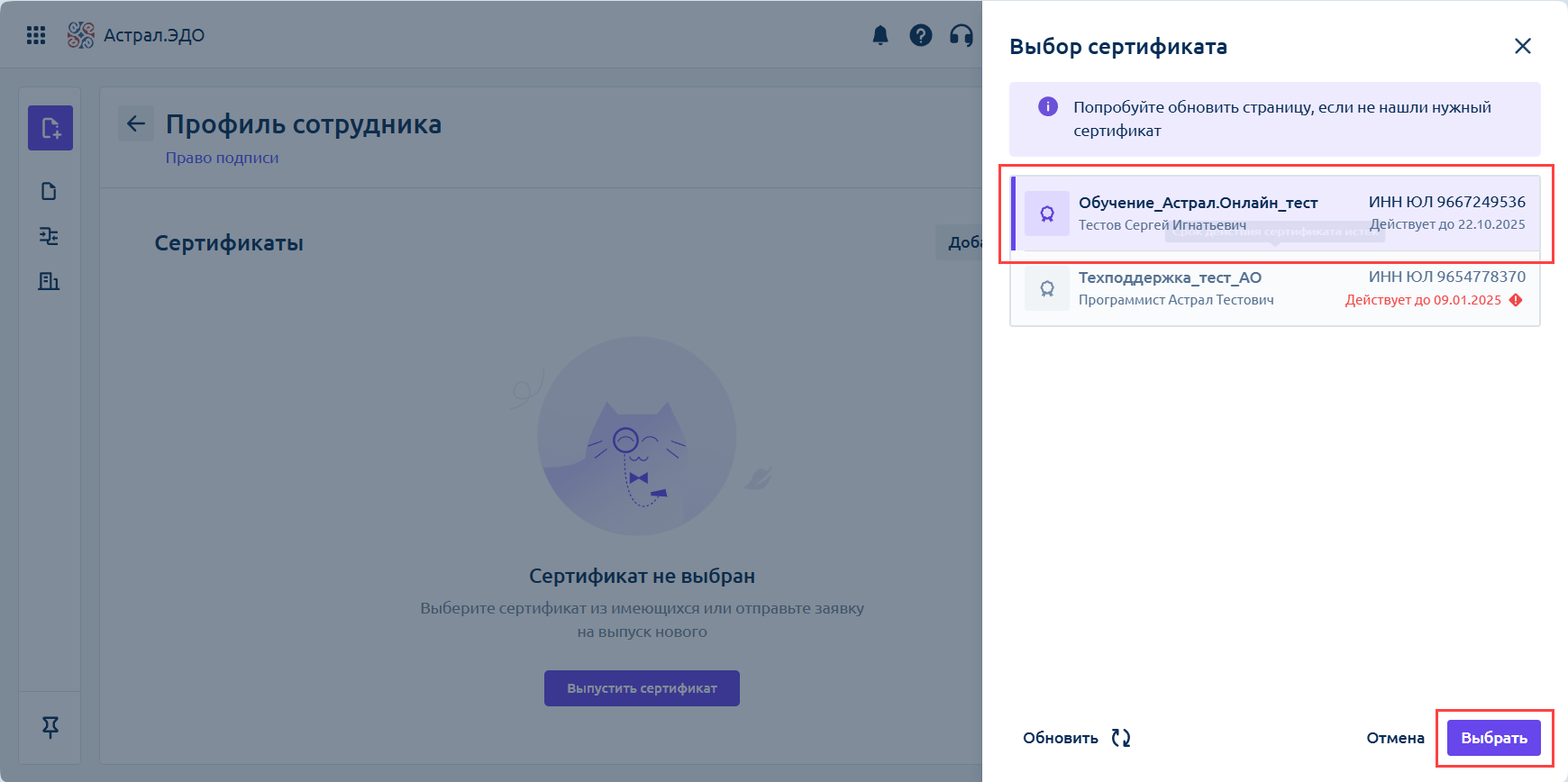
Task: Open the settings sliders sidebar icon
Action: 50,236
